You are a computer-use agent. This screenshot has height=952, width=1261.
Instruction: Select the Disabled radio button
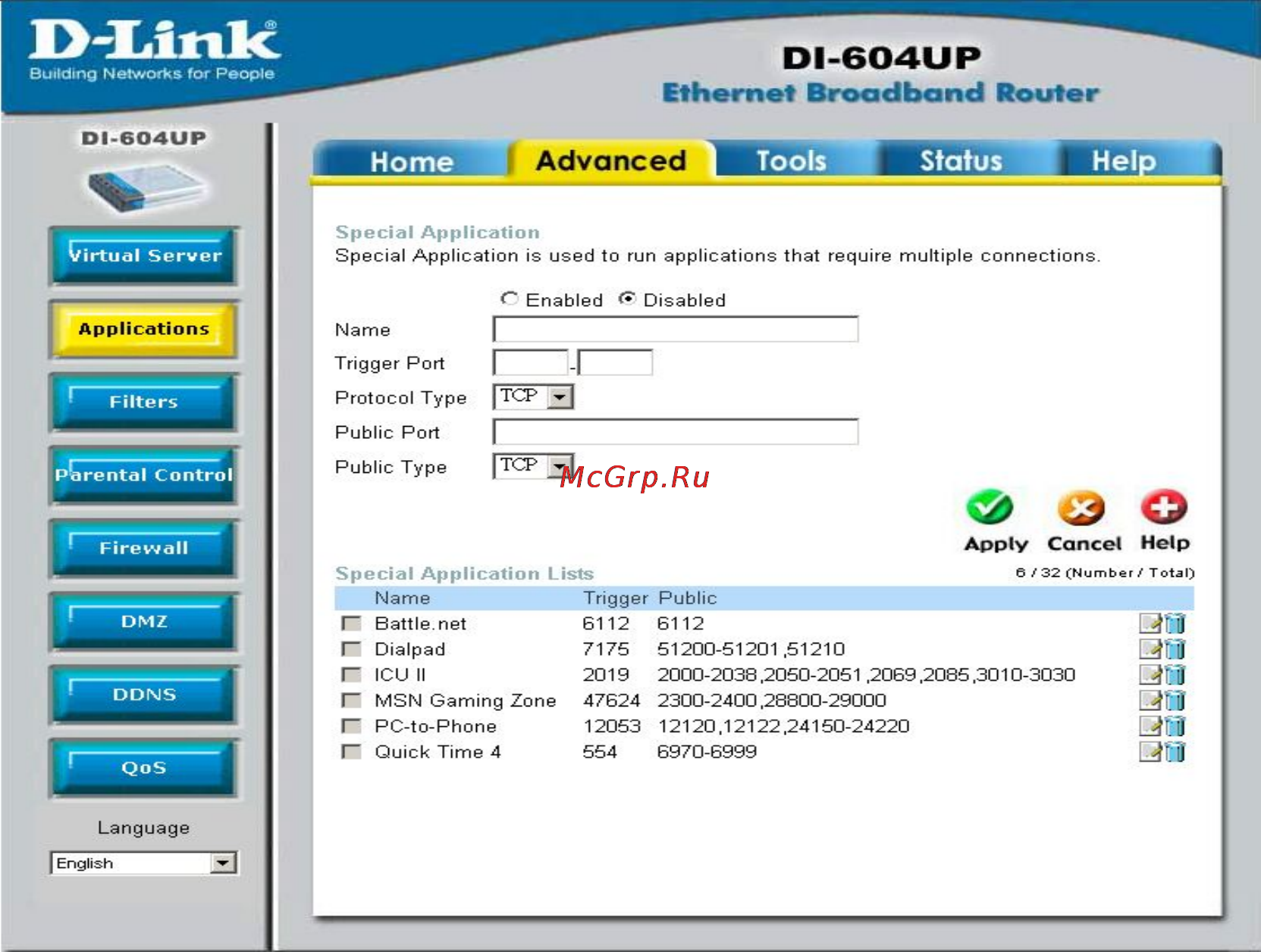626,299
